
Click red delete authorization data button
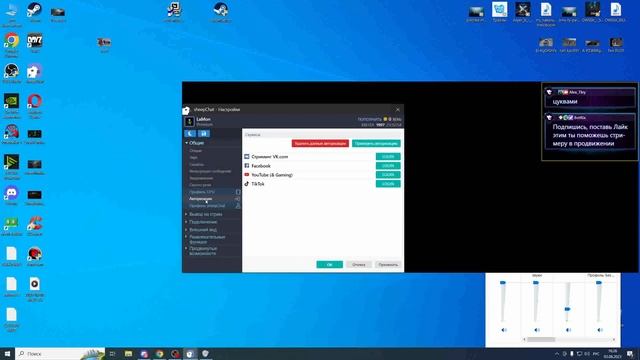pyautogui.click(x=320, y=144)
